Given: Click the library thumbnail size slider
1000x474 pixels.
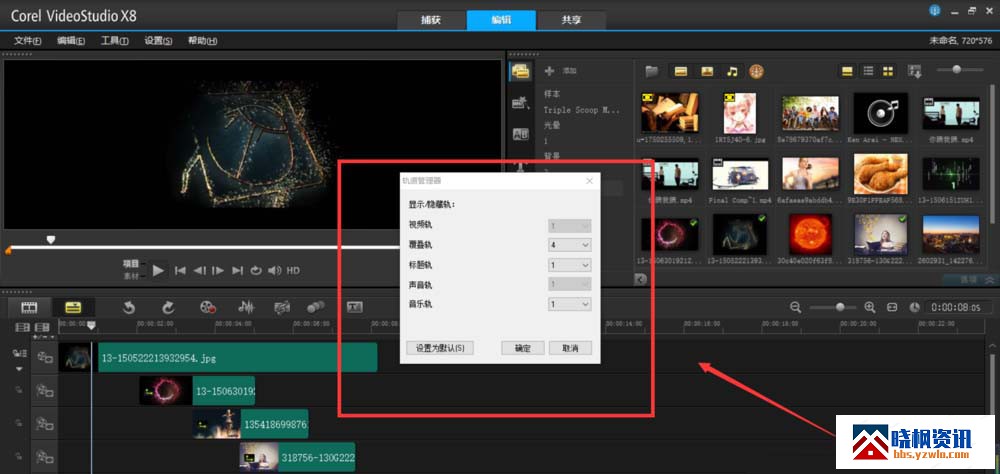Looking at the screenshot, I should [x=957, y=70].
